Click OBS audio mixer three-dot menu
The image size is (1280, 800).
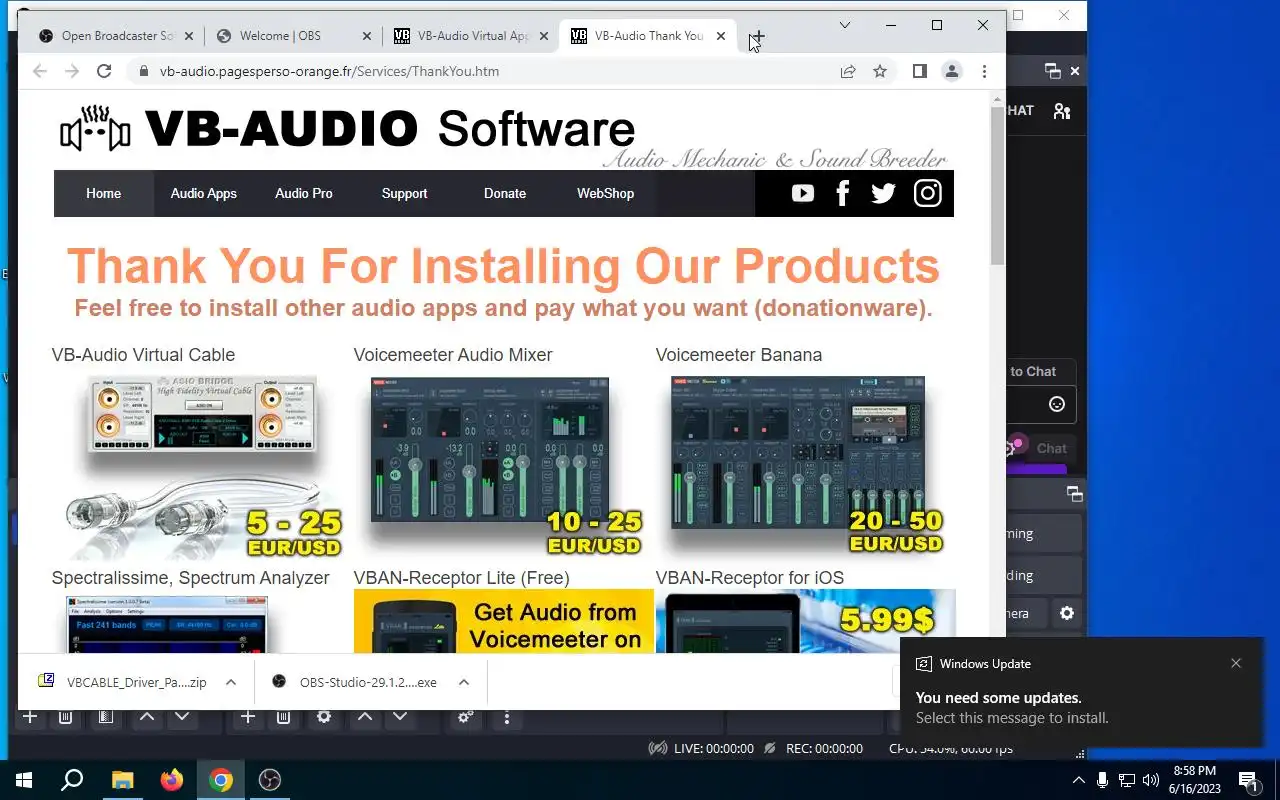point(507,717)
